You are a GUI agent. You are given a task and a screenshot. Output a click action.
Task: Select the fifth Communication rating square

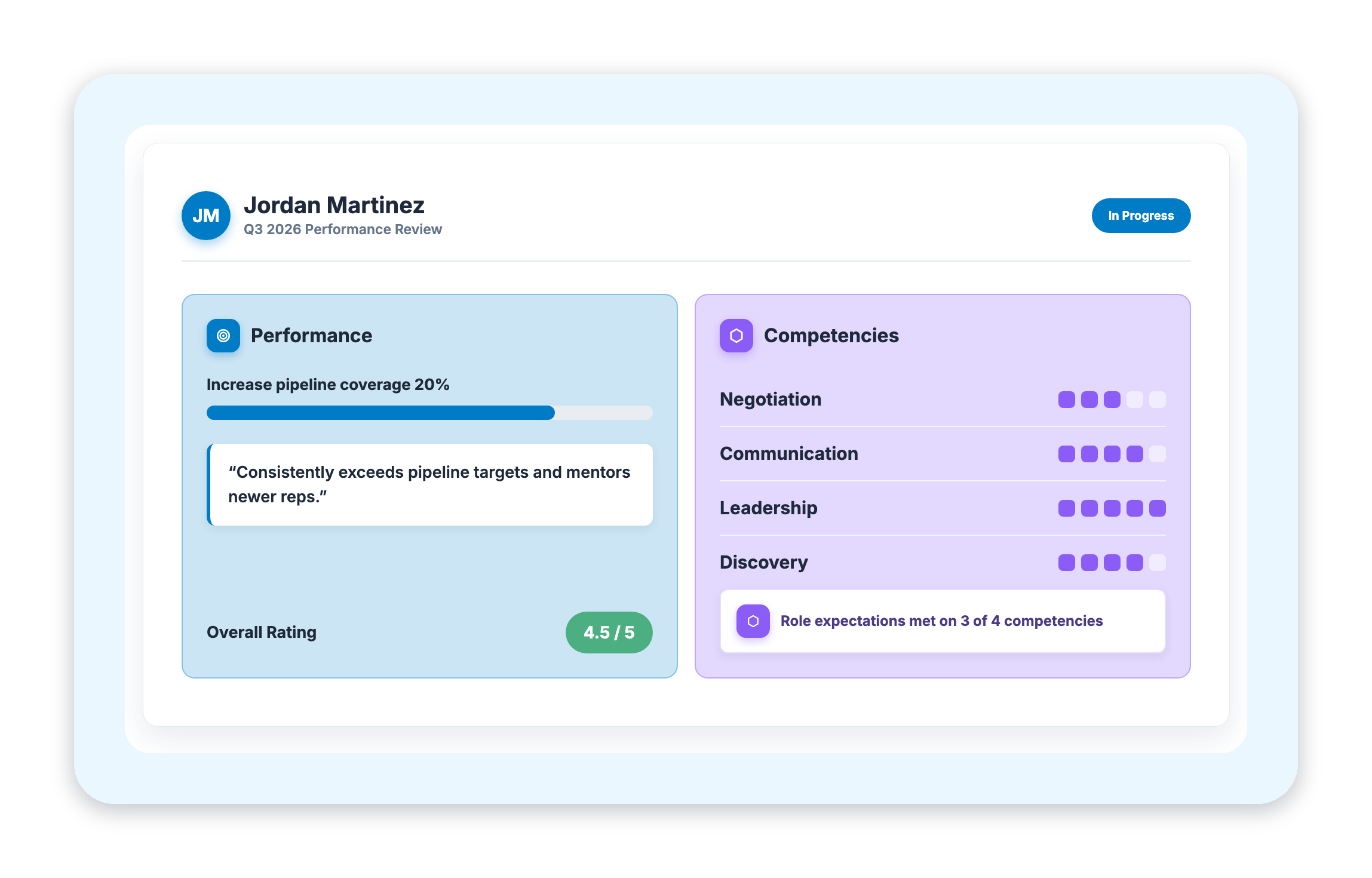[1158, 454]
